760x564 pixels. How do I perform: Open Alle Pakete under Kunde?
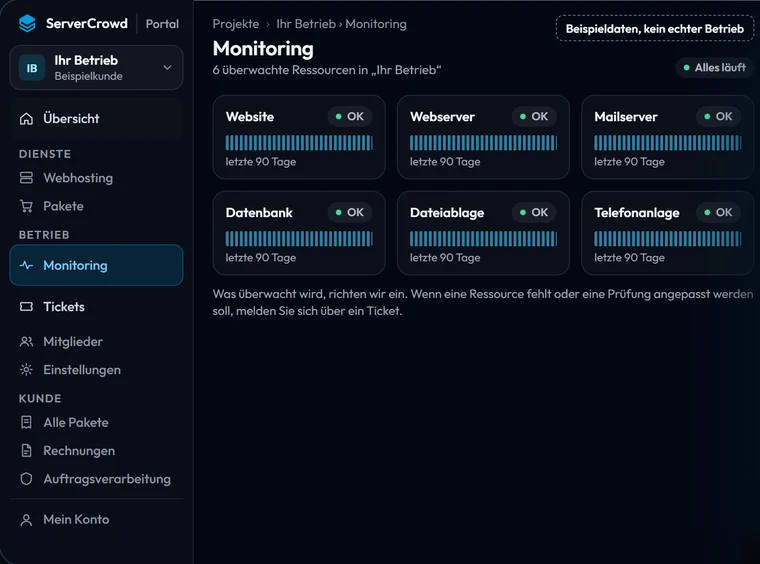pos(96,423)
